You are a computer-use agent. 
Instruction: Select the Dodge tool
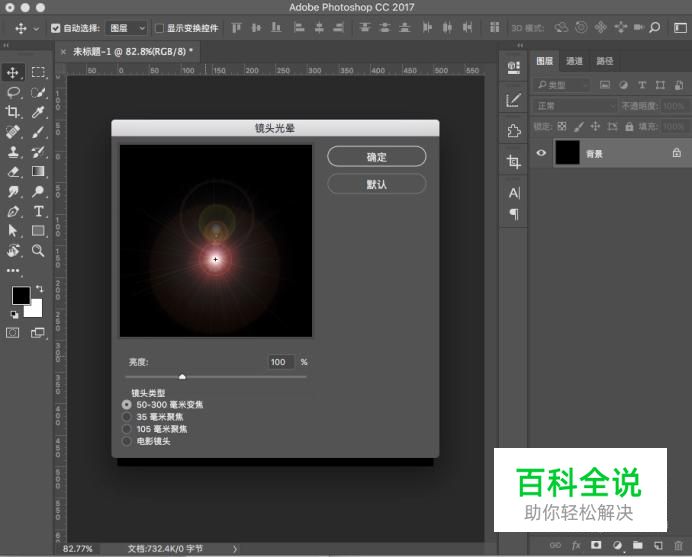click(38, 191)
